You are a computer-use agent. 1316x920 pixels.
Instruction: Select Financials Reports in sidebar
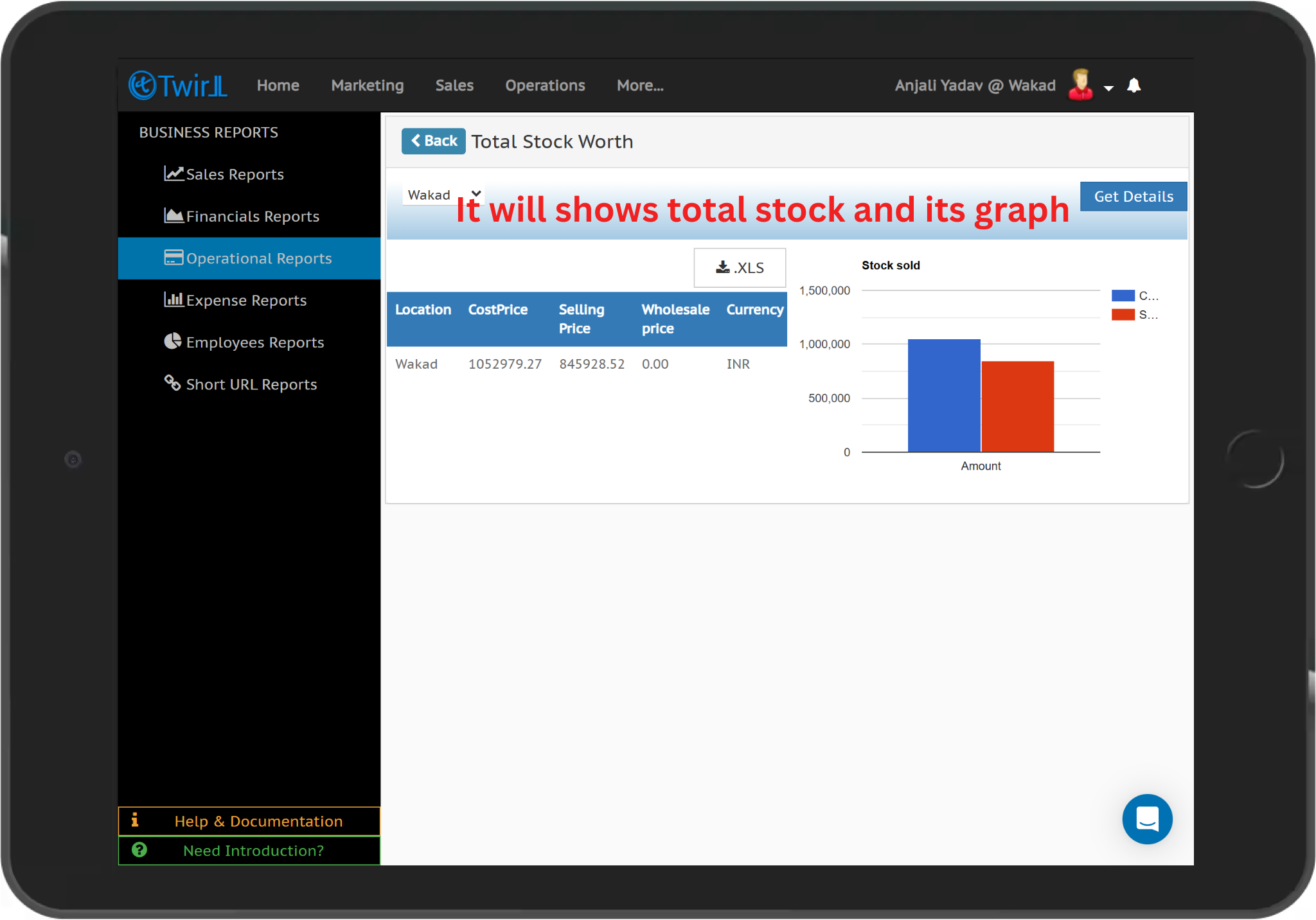coord(252,217)
